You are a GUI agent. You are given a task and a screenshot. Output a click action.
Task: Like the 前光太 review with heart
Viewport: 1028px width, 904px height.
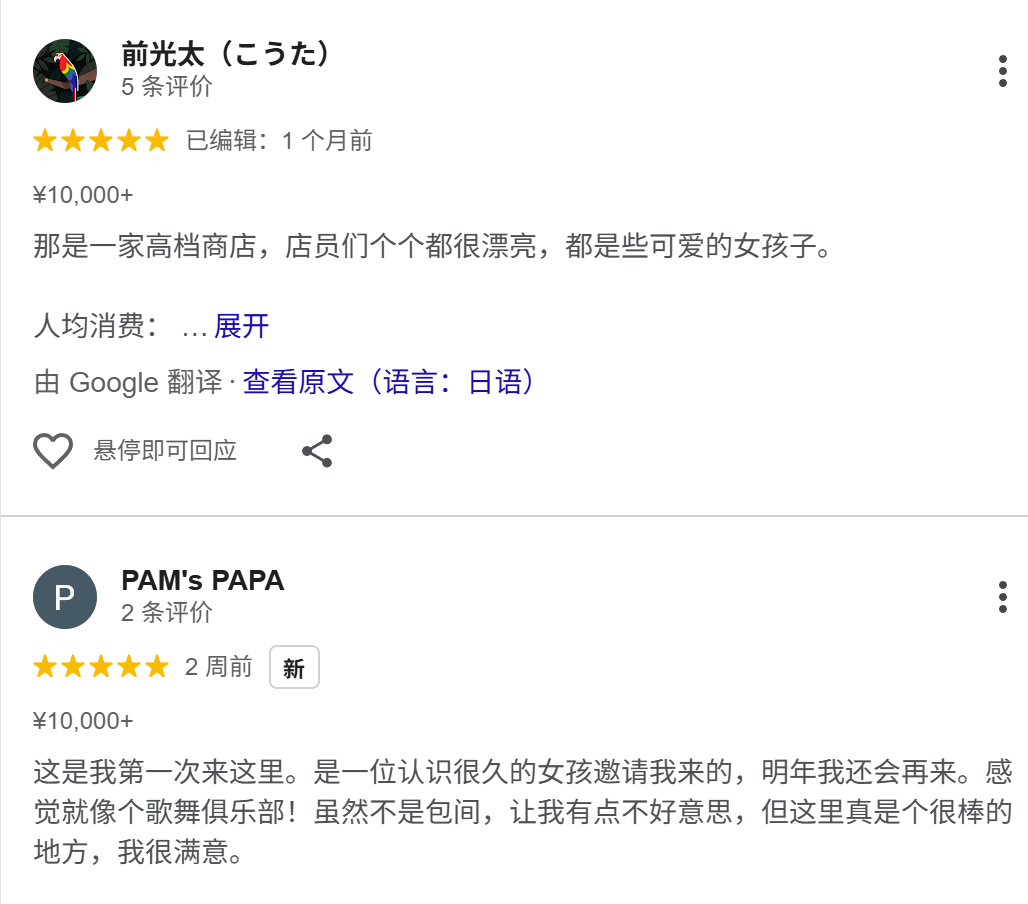pos(53,451)
